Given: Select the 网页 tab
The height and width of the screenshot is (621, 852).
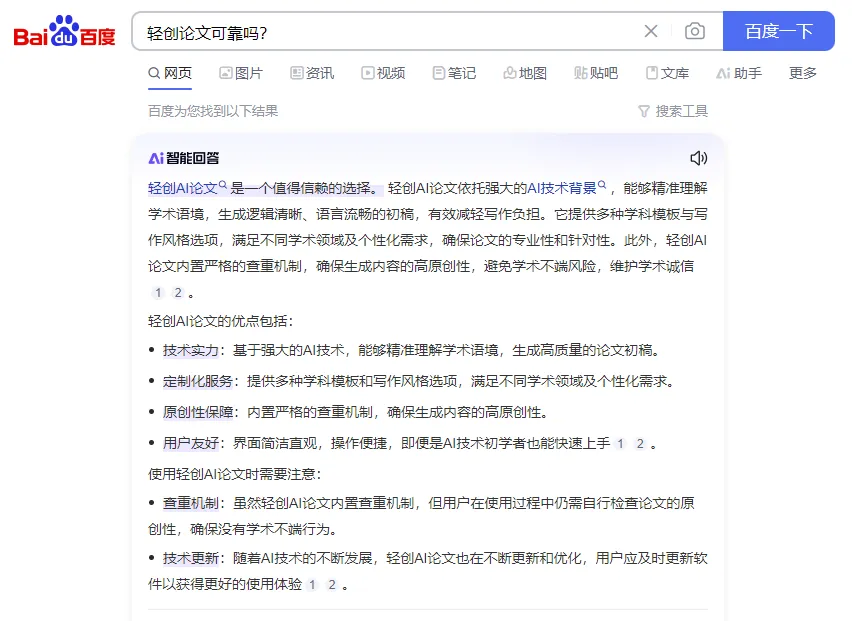Looking at the screenshot, I should pyautogui.click(x=170, y=73).
